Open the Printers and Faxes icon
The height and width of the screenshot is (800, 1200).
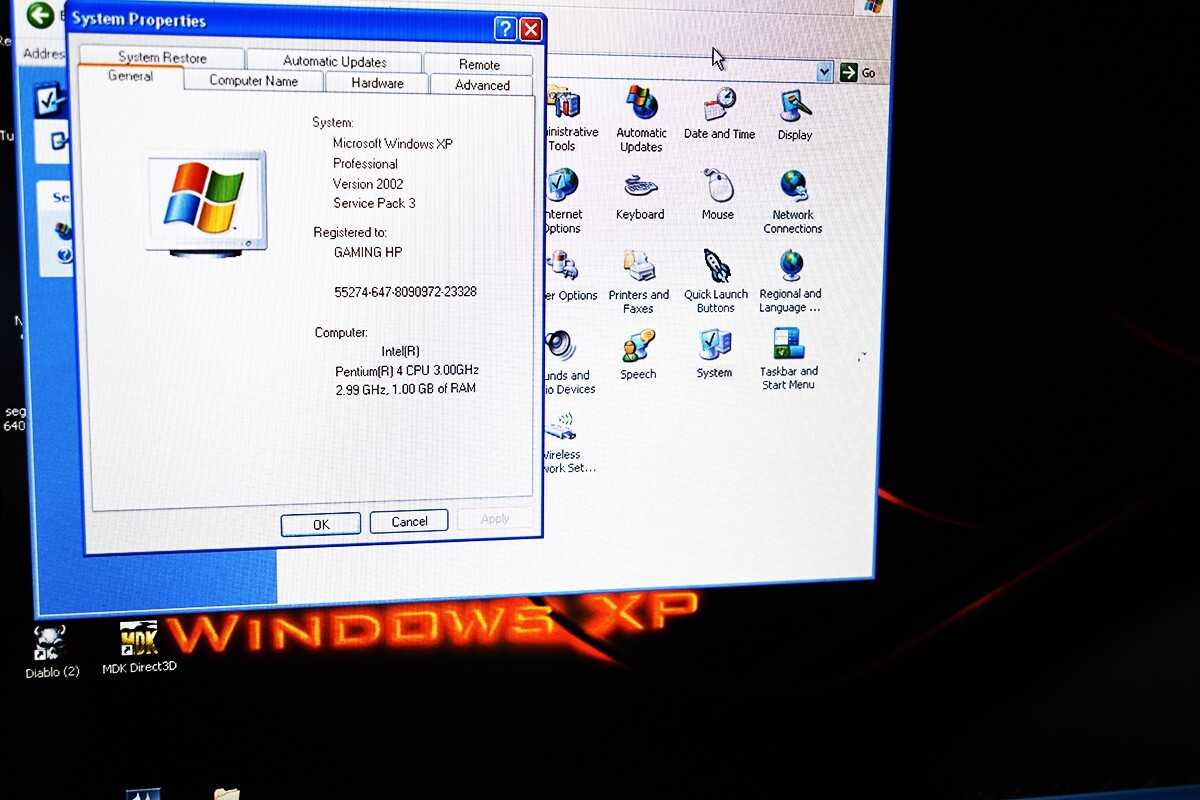pos(639,282)
